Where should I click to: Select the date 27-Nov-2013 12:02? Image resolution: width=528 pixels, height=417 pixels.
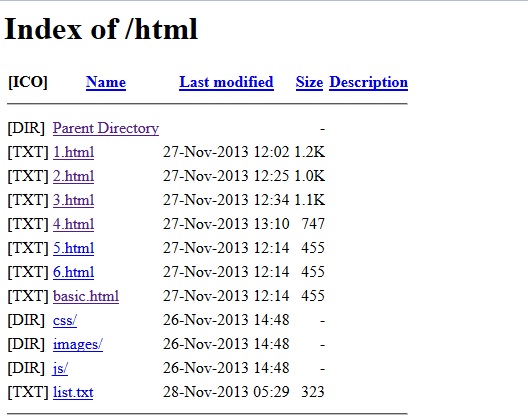[226, 152]
